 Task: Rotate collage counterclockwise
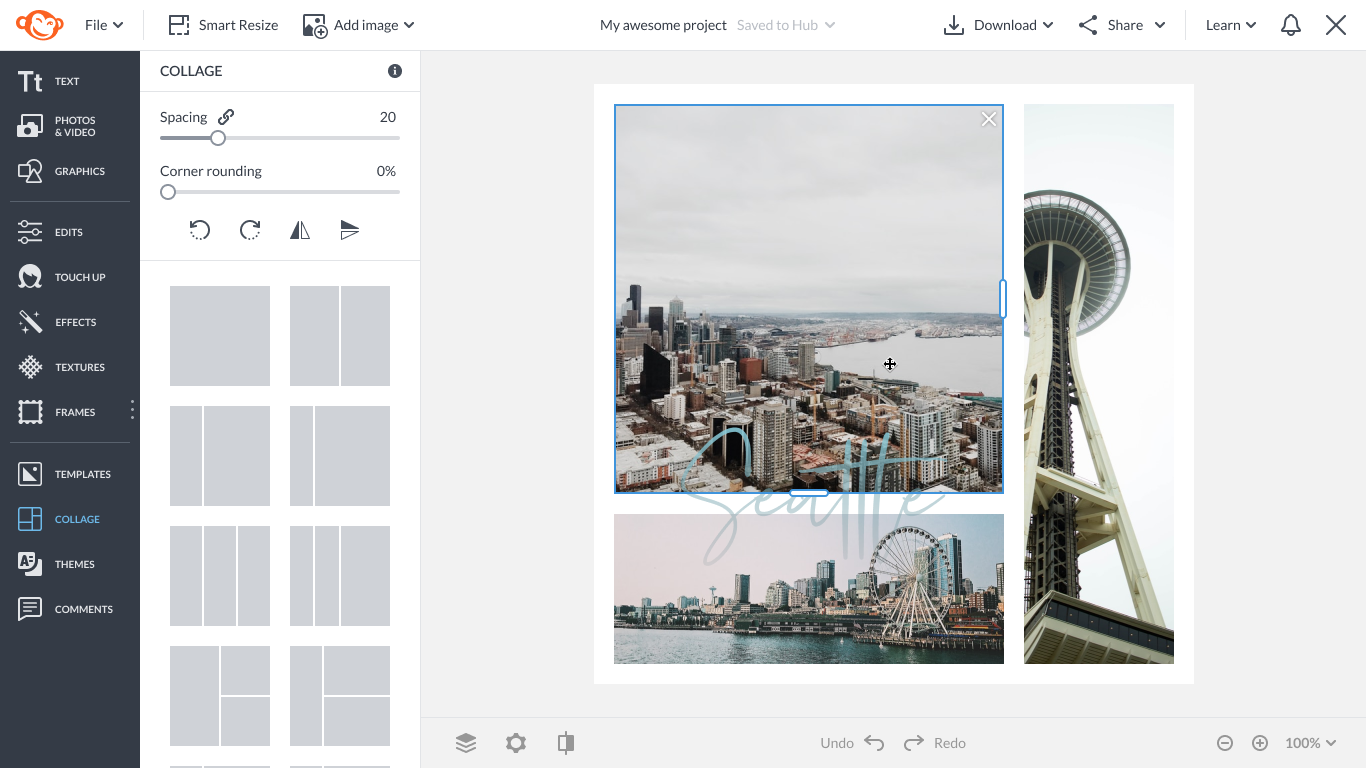(x=200, y=231)
